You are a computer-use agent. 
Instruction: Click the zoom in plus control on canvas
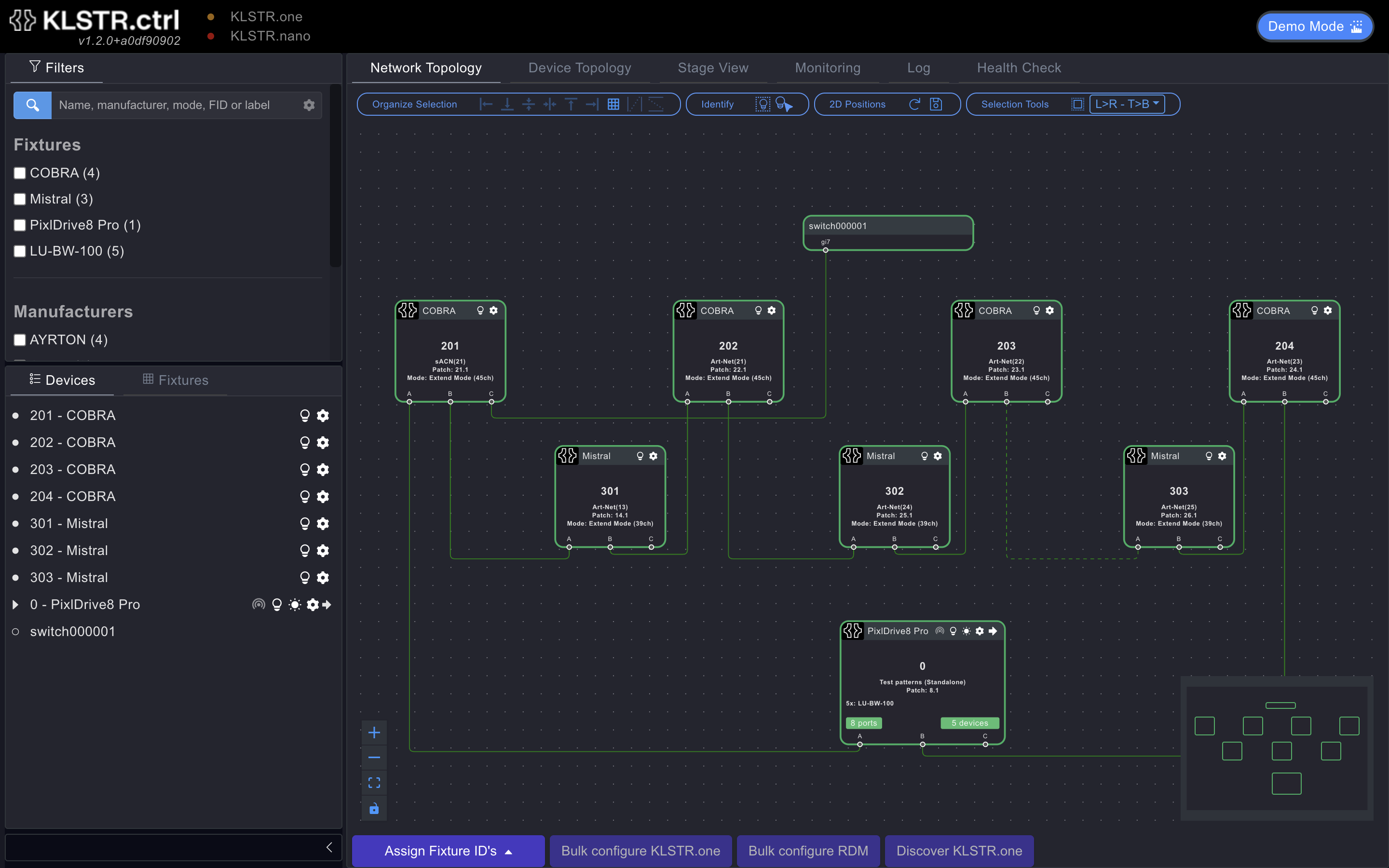coord(374,732)
